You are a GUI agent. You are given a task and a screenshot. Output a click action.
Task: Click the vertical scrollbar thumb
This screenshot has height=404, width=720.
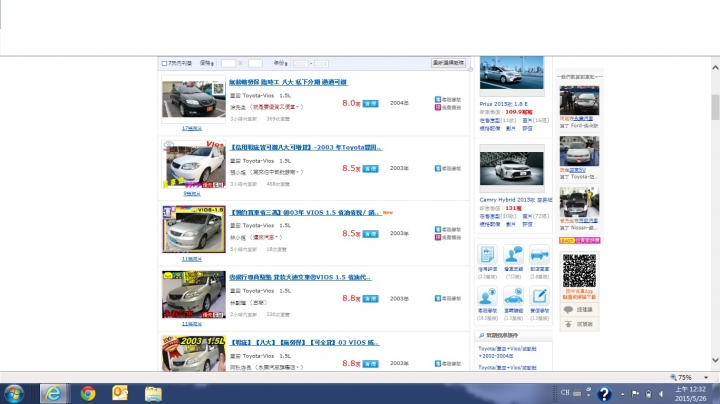[x=715, y=107]
